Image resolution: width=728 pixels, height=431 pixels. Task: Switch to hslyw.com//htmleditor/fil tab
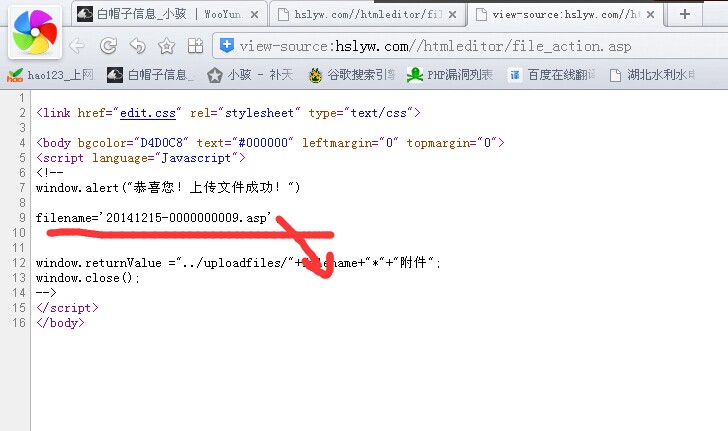[367, 14]
